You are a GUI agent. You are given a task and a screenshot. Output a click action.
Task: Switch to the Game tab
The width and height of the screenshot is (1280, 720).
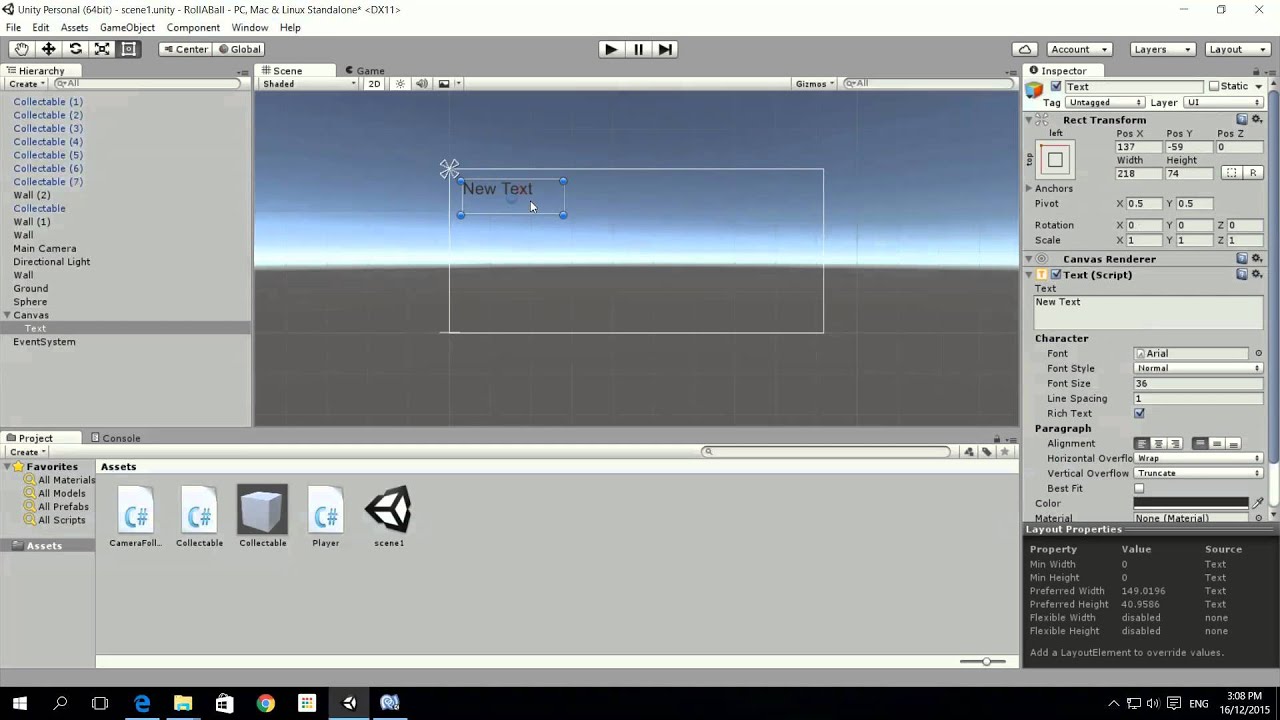pyautogui.click(x=365, y=71)
